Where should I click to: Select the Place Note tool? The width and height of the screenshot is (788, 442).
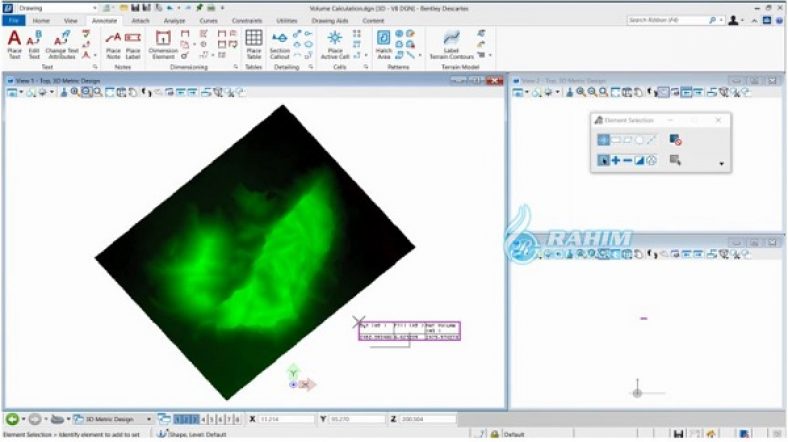point(113,44)
